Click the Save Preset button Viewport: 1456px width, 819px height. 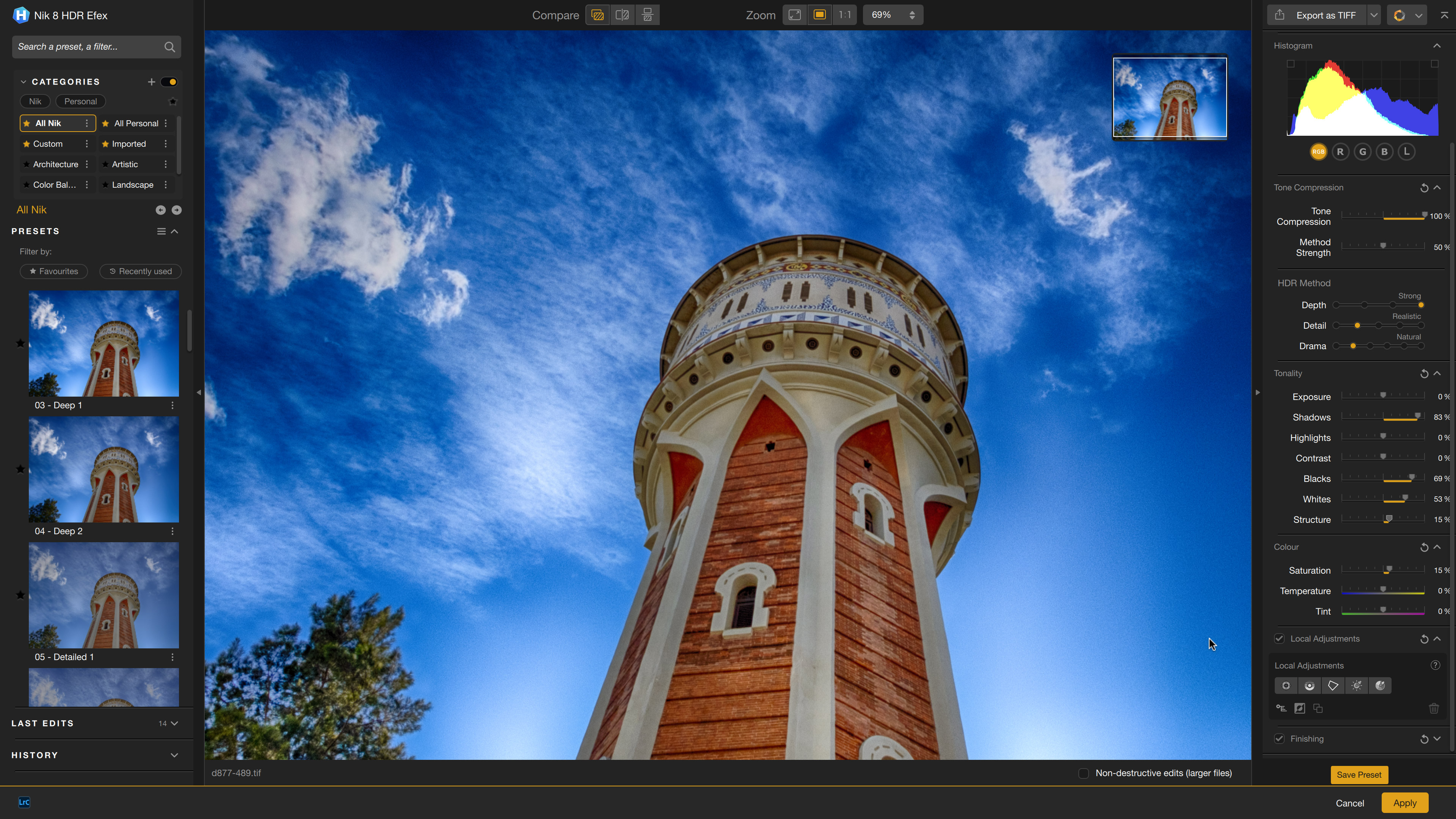[1359, 774]
